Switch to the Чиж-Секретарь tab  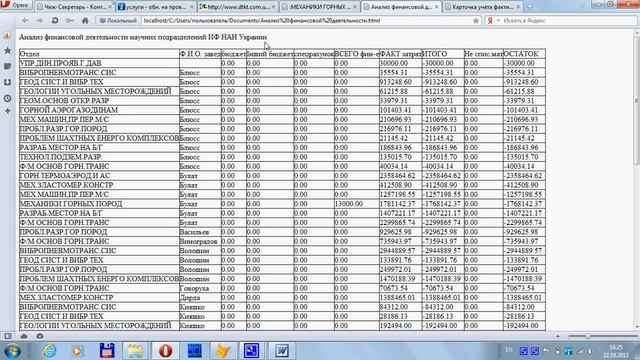tap(75, 7)
